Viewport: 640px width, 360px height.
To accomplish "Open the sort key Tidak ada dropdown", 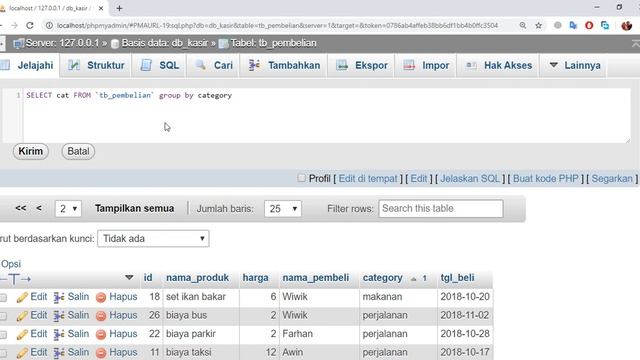I will (153, 238).
